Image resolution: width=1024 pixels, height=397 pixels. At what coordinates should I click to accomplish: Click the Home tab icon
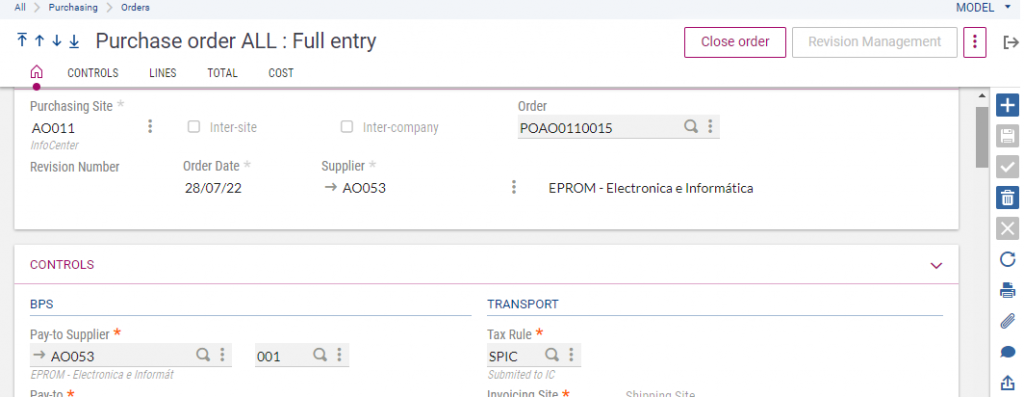37,72
